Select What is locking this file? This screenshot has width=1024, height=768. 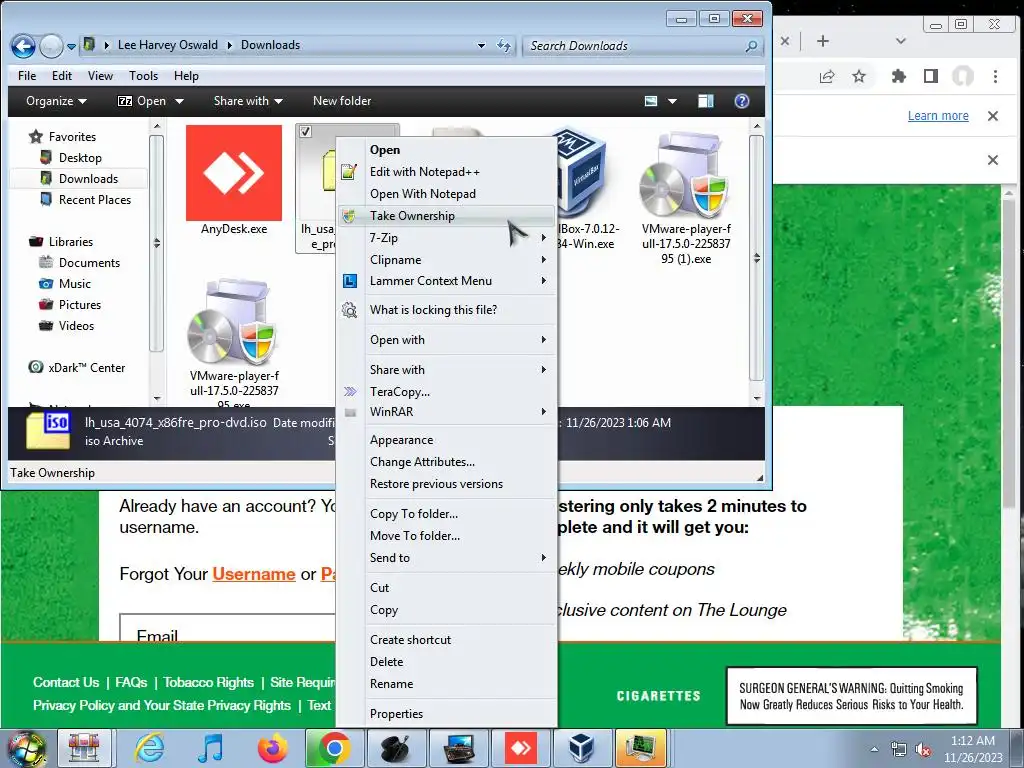(x=447, y=310)
